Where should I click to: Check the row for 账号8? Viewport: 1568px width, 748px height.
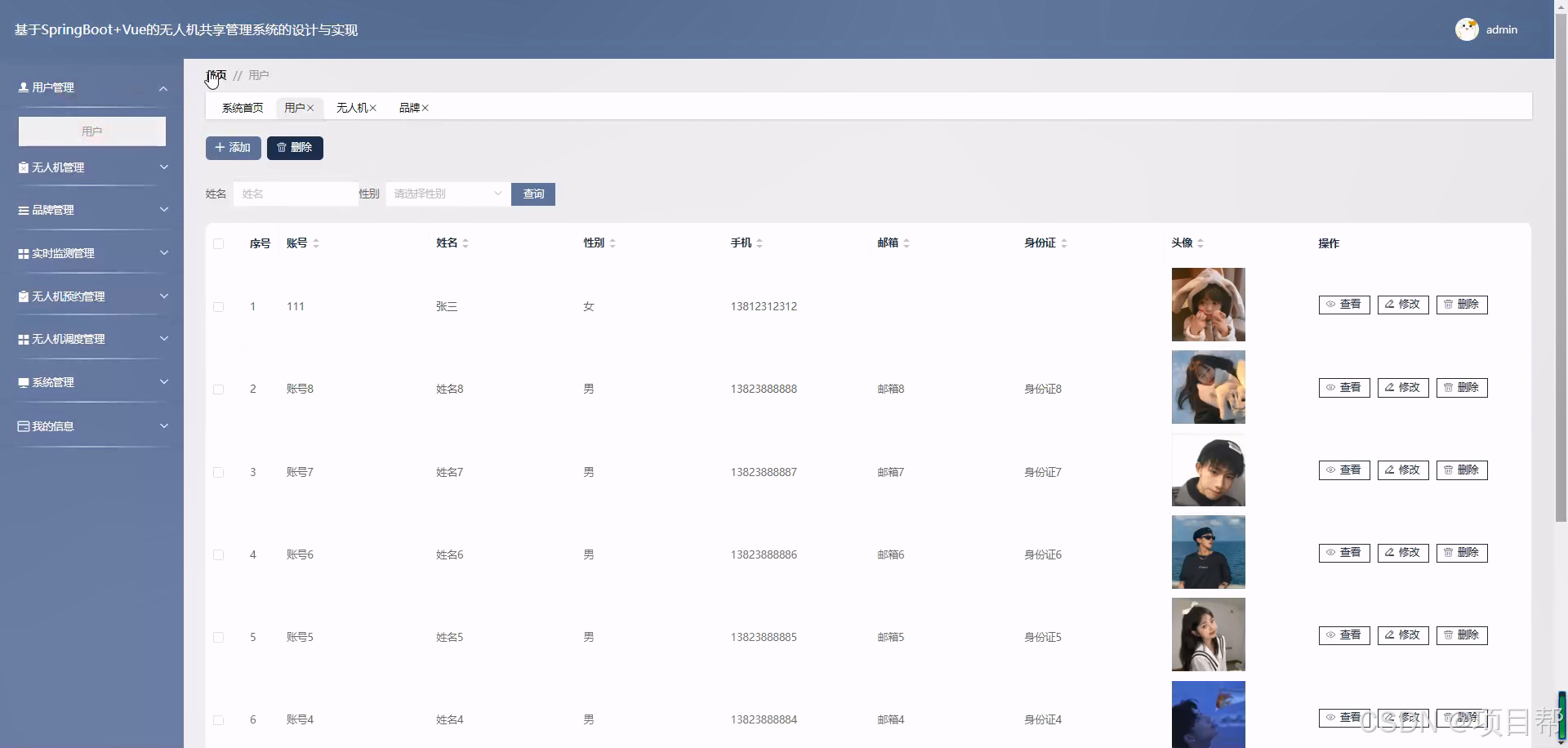tap(218, 390)
